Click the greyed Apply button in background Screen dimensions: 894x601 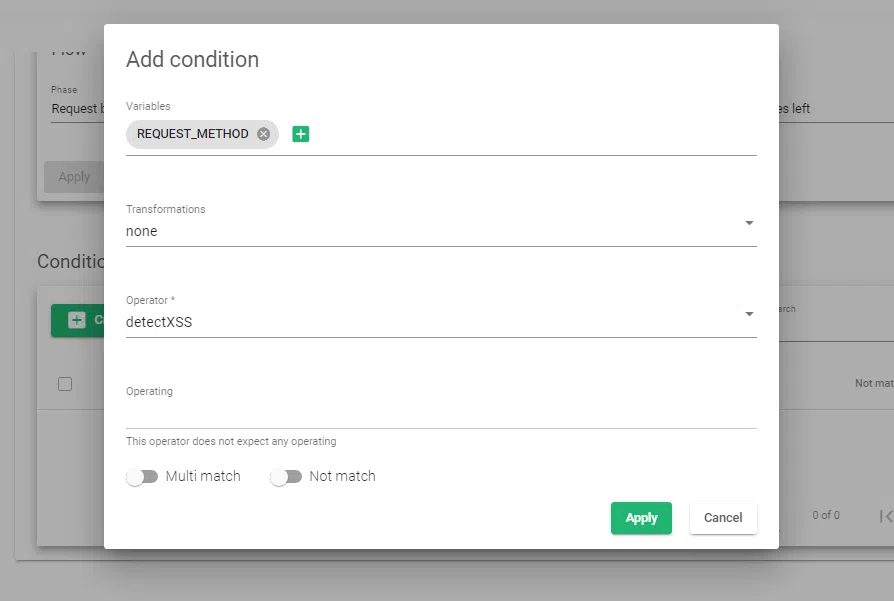coord(73,177)
